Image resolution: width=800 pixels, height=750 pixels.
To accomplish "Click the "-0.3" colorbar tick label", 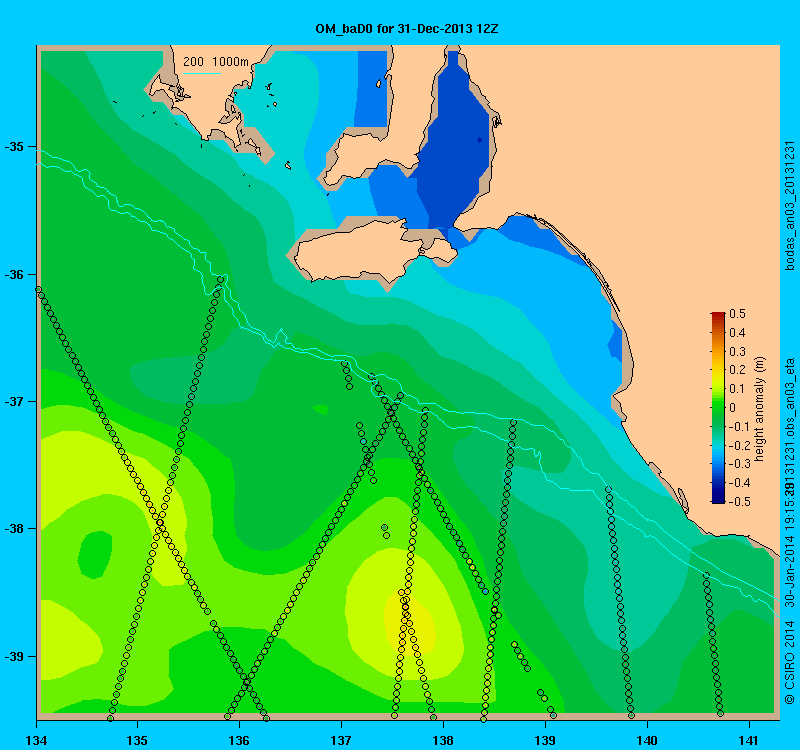I will click(x=738, y=464).
